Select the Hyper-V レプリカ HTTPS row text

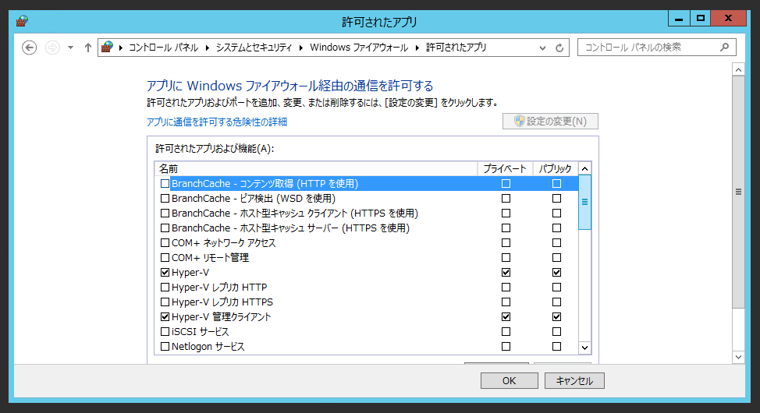[222, 302]
